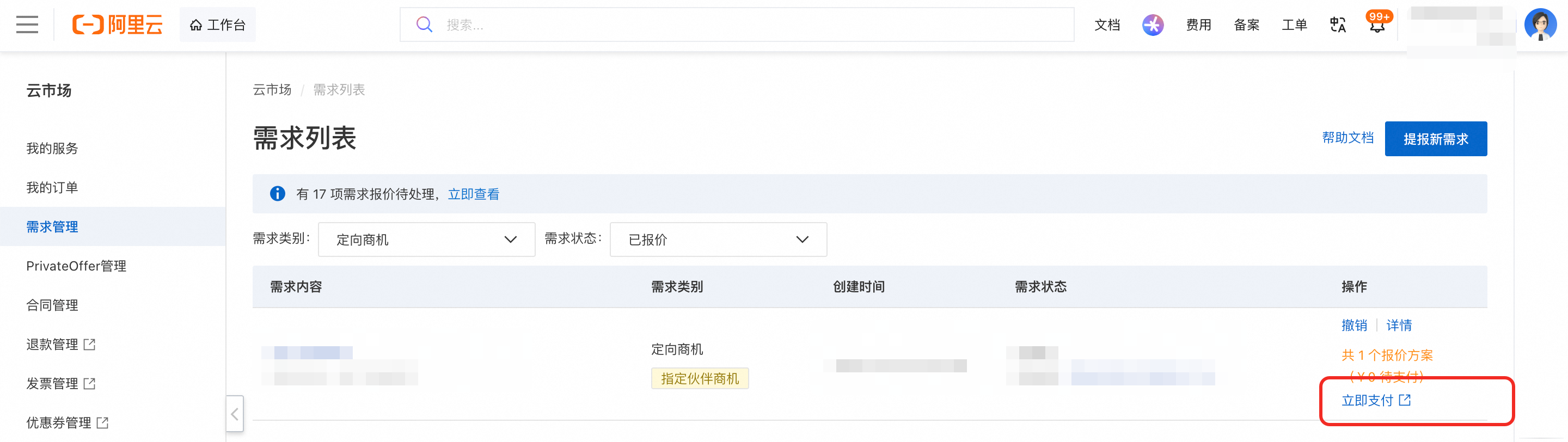Click the search magnifier icon
This screenshot has width=1568, height=442.
point(424,25)
